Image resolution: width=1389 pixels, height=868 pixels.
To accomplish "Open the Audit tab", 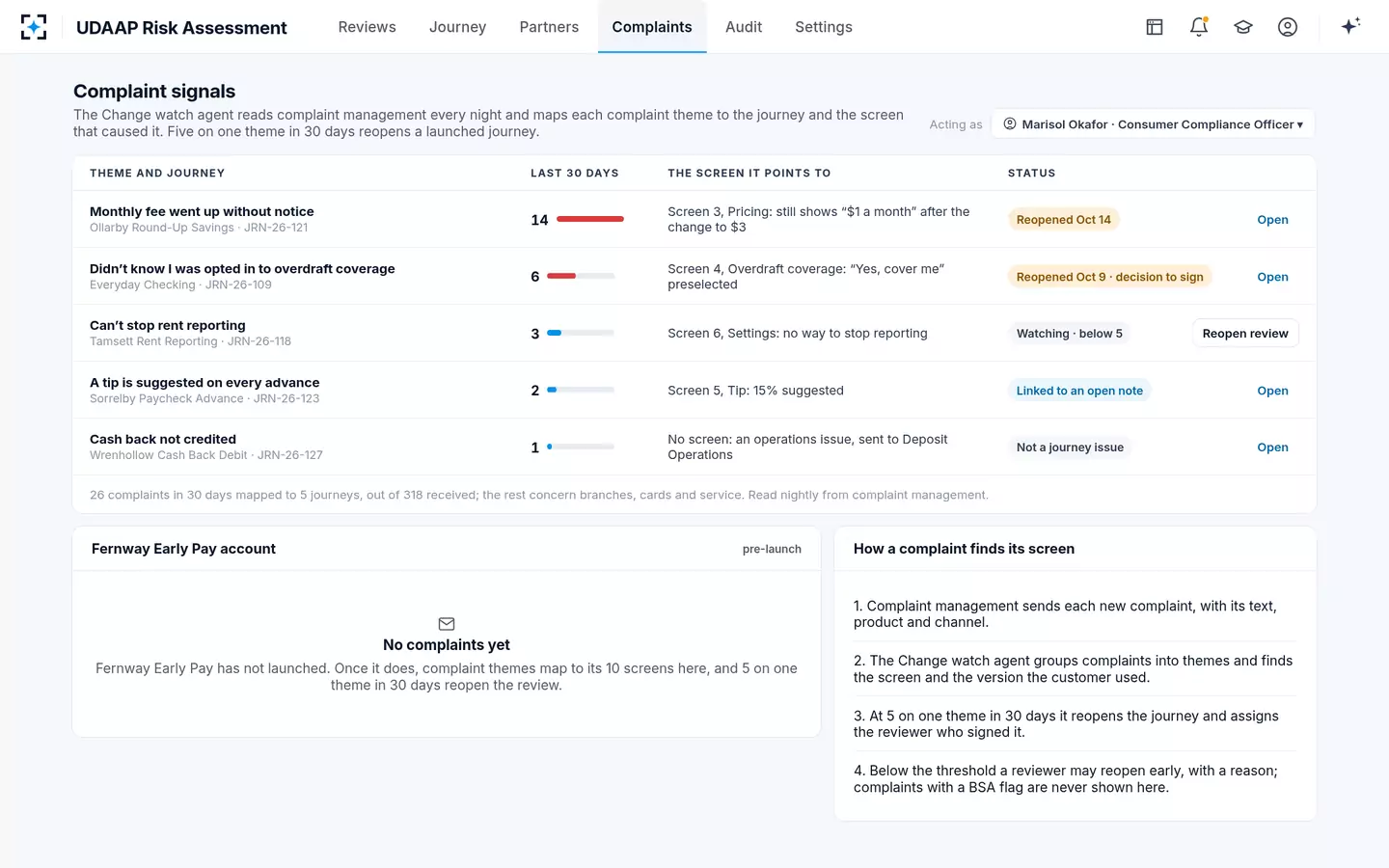I will pos(744,27).
